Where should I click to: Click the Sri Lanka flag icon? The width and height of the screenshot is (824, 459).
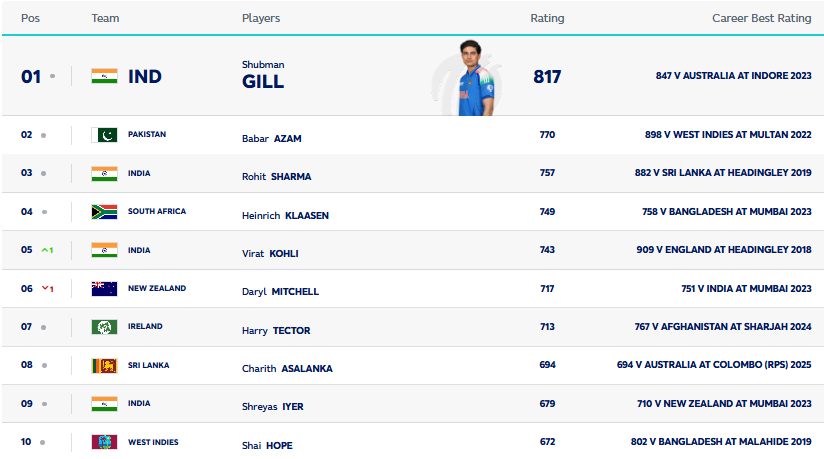coord(104,365)
